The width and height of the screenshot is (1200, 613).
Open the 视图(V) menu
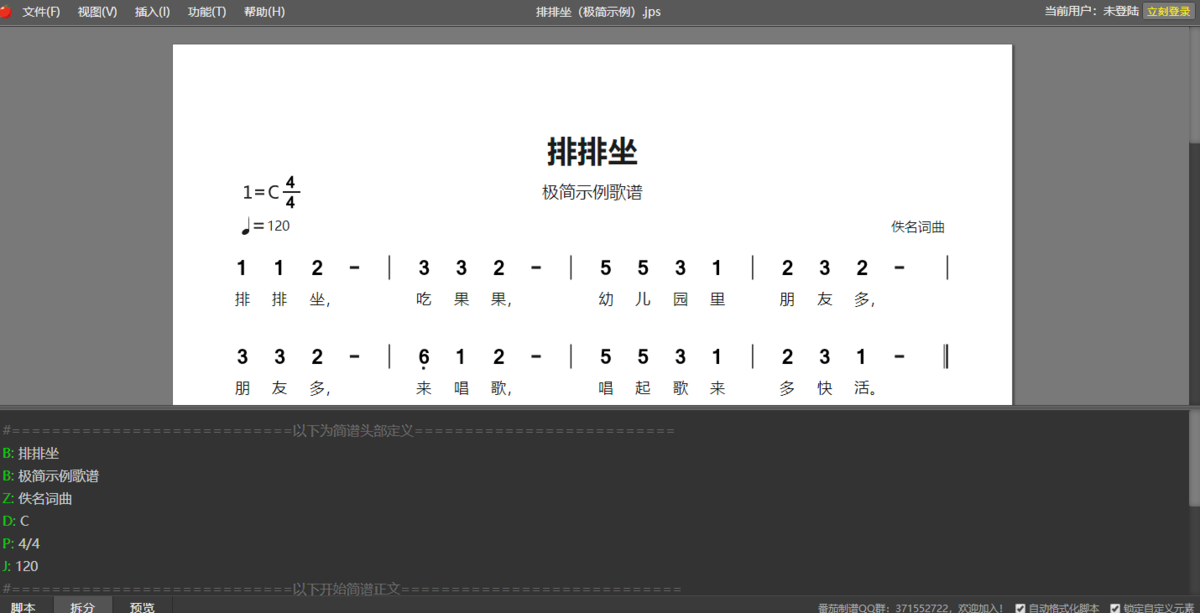97,12
